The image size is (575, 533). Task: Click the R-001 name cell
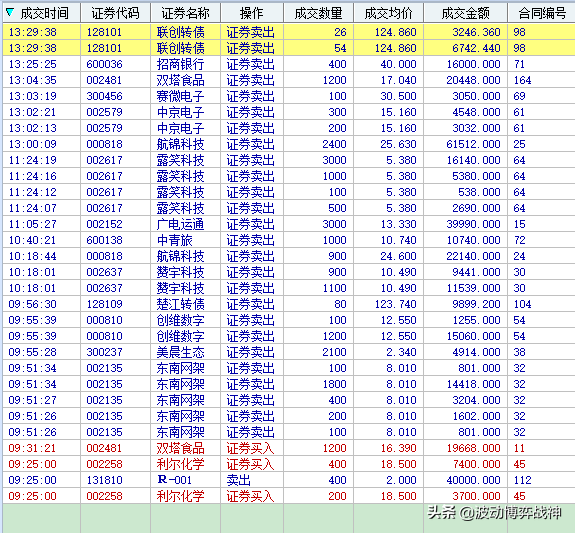[x=175, y=480]
